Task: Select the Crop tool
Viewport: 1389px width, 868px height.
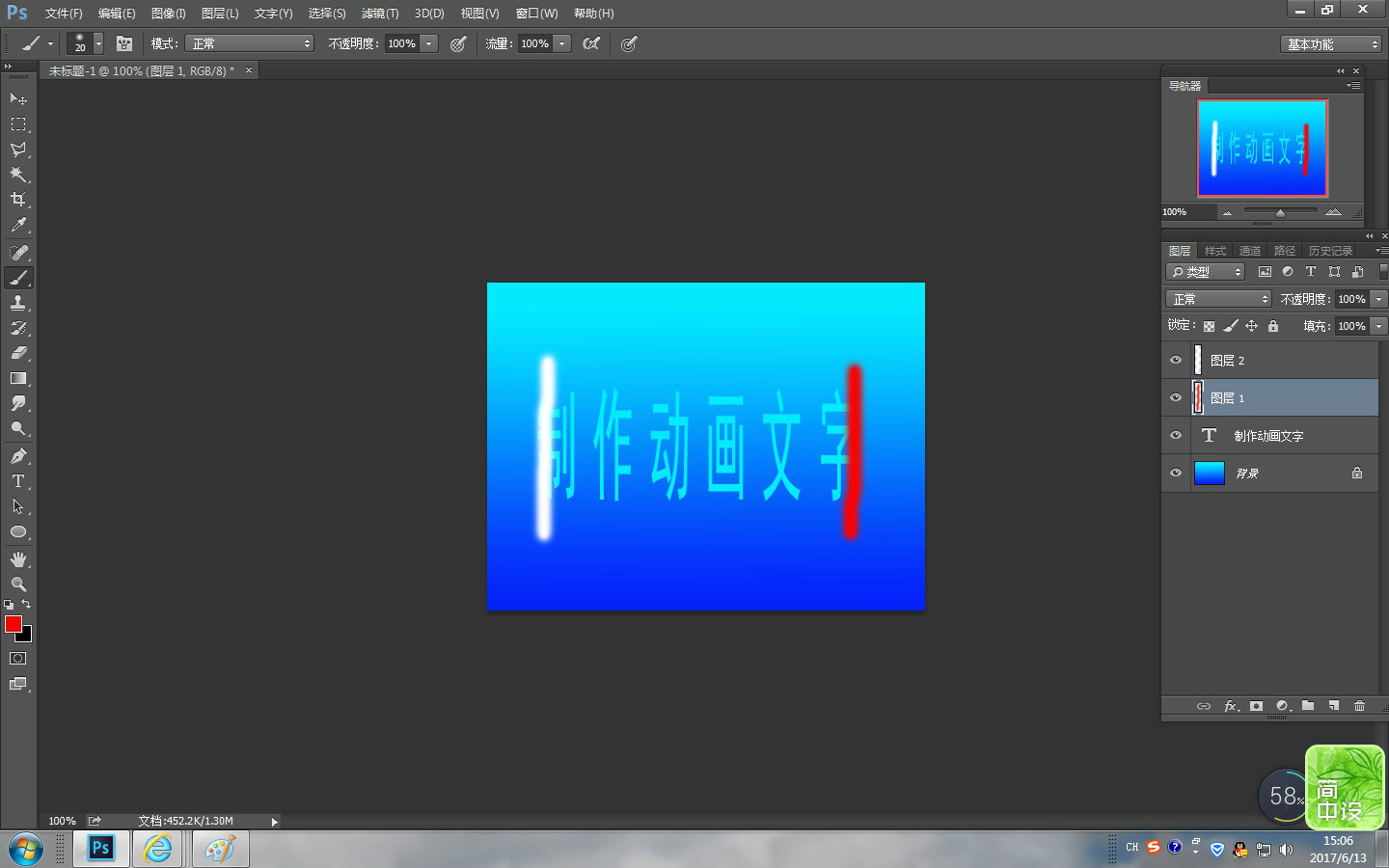Action: pos(18,200)
